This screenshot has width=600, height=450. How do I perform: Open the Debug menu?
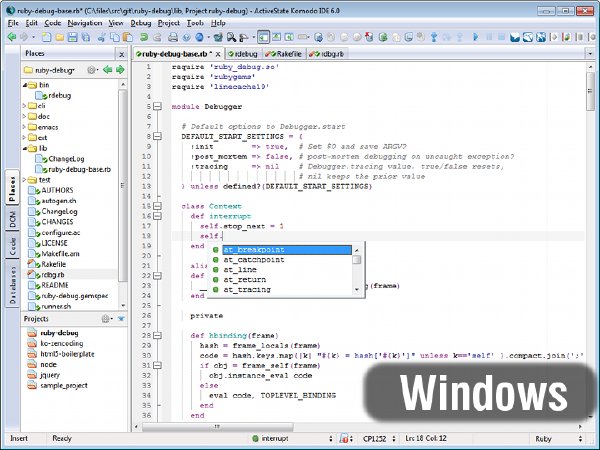[141, 23]
